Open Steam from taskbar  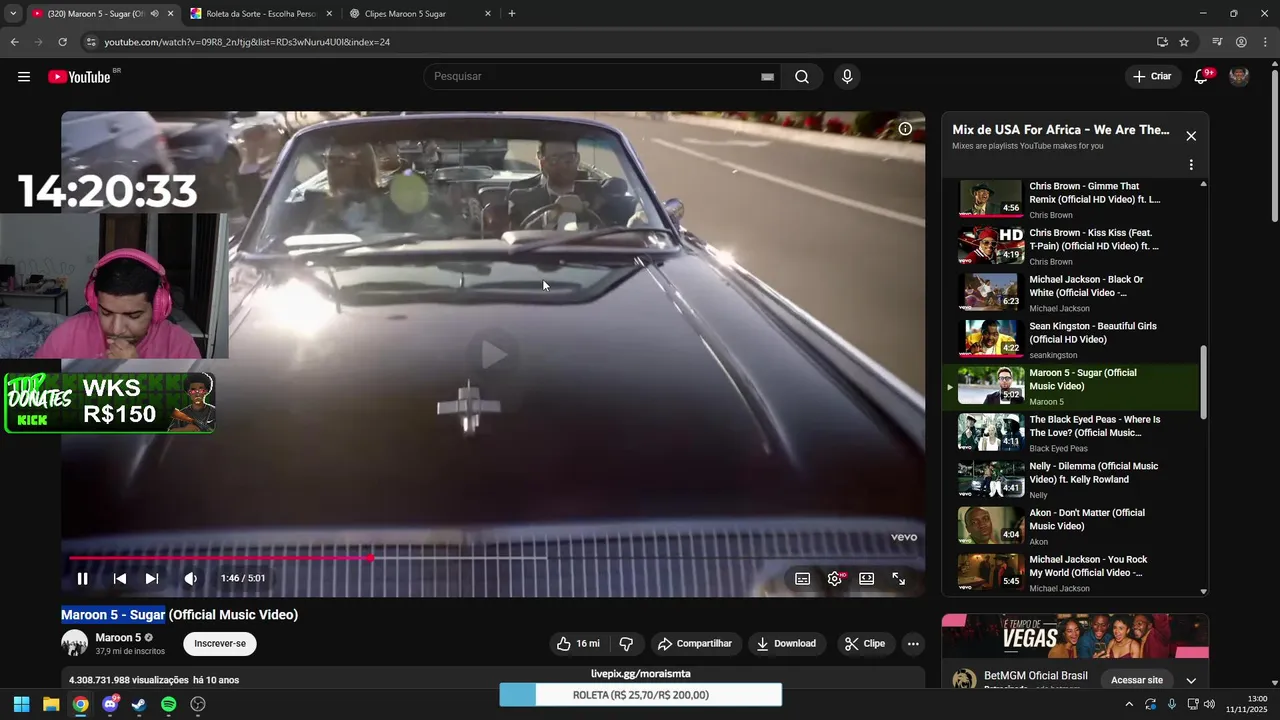[139, 704]
